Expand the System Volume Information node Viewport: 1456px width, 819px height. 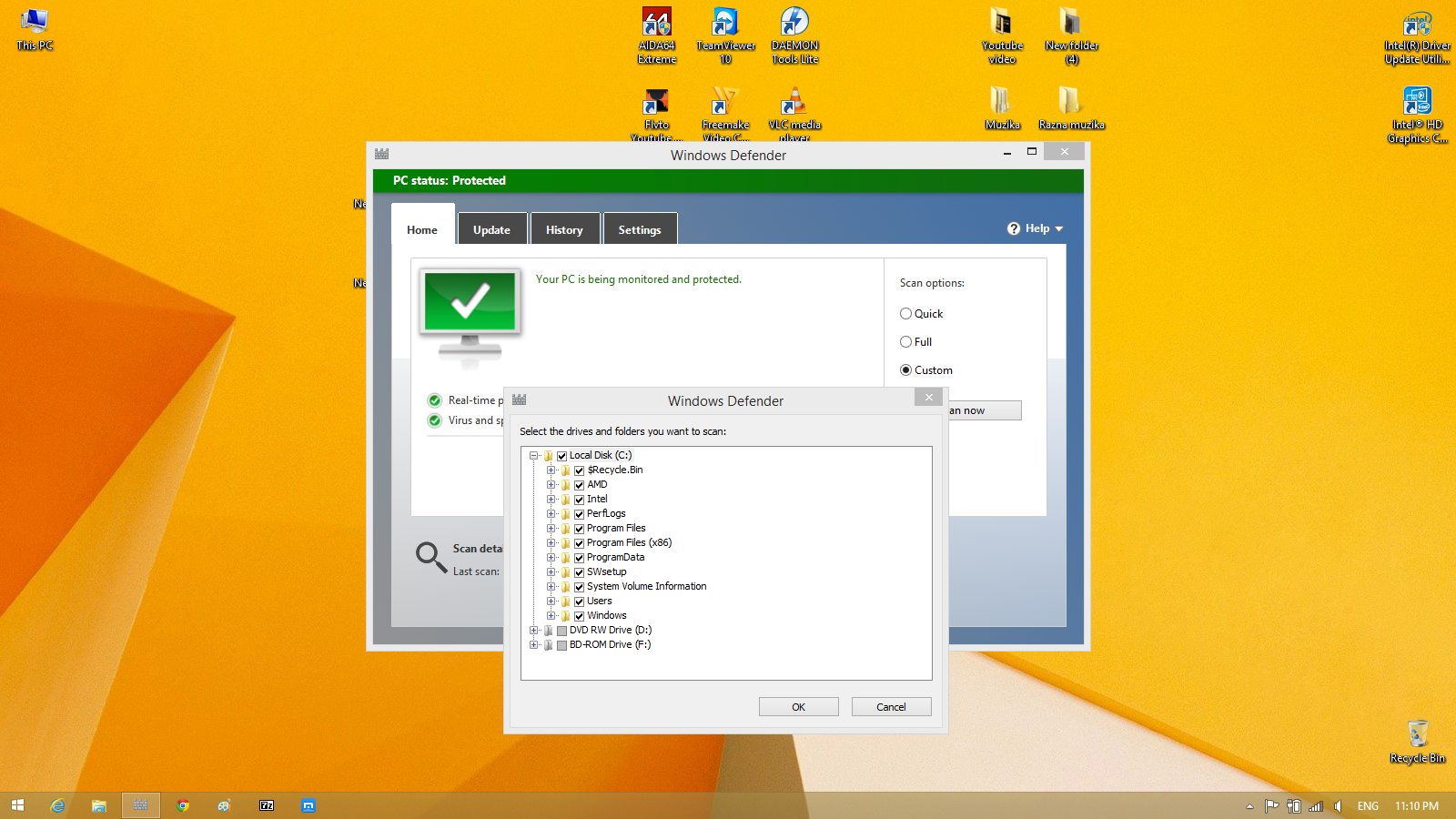click(x=551, y=587)
